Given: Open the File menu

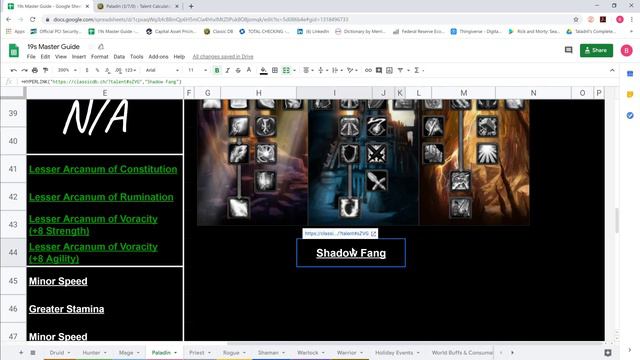Looking at the screenshot, I should pyautogui.click(x=31, y=57).
